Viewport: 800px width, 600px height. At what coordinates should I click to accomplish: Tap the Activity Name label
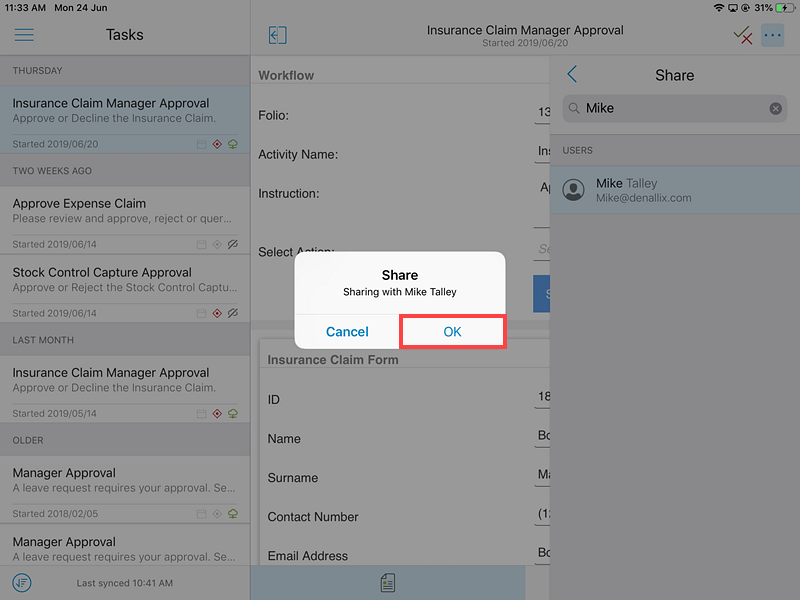point(298,155)
